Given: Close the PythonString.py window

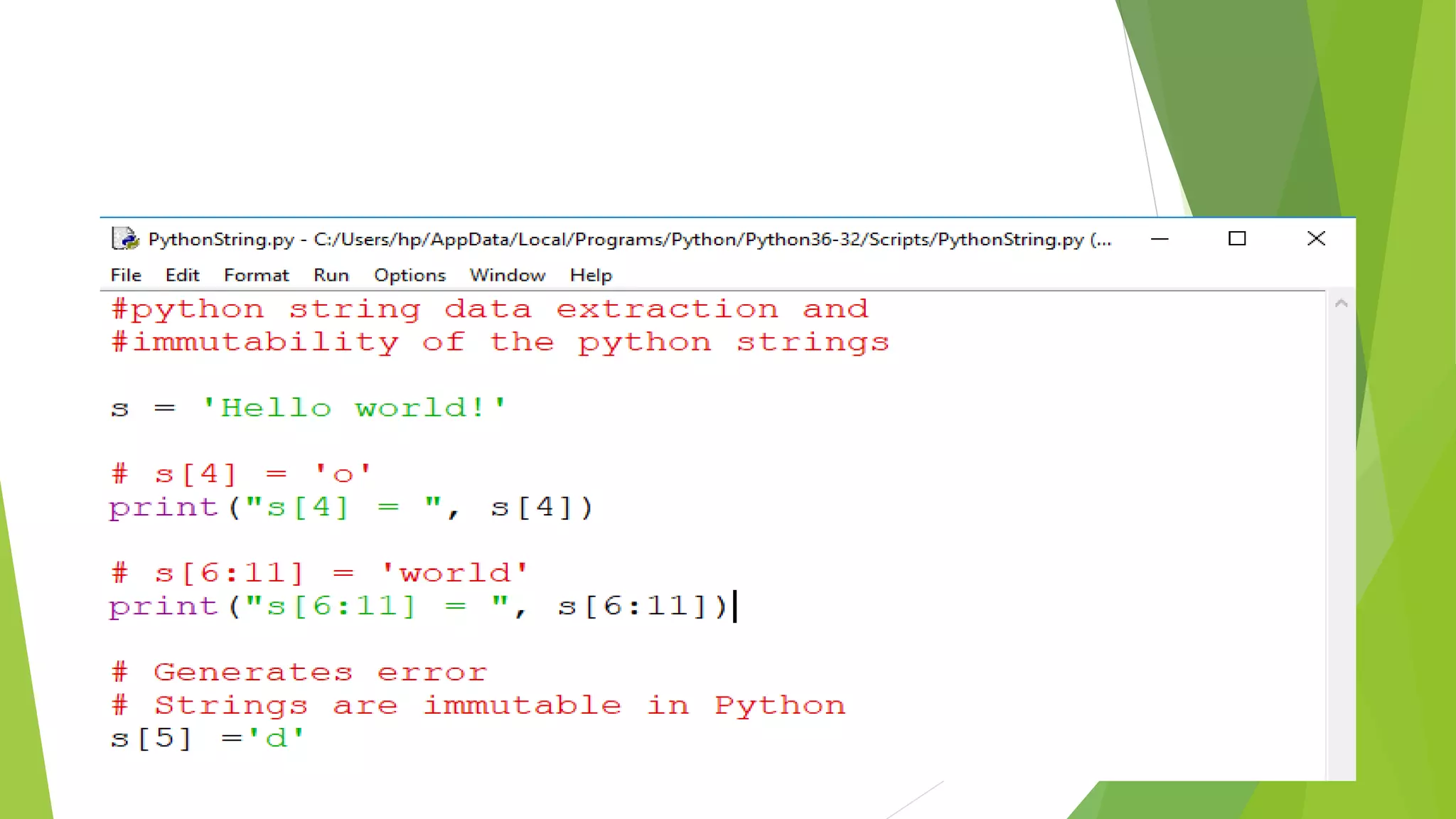Looking at the screenshot, I should [x=1316, y=239].
